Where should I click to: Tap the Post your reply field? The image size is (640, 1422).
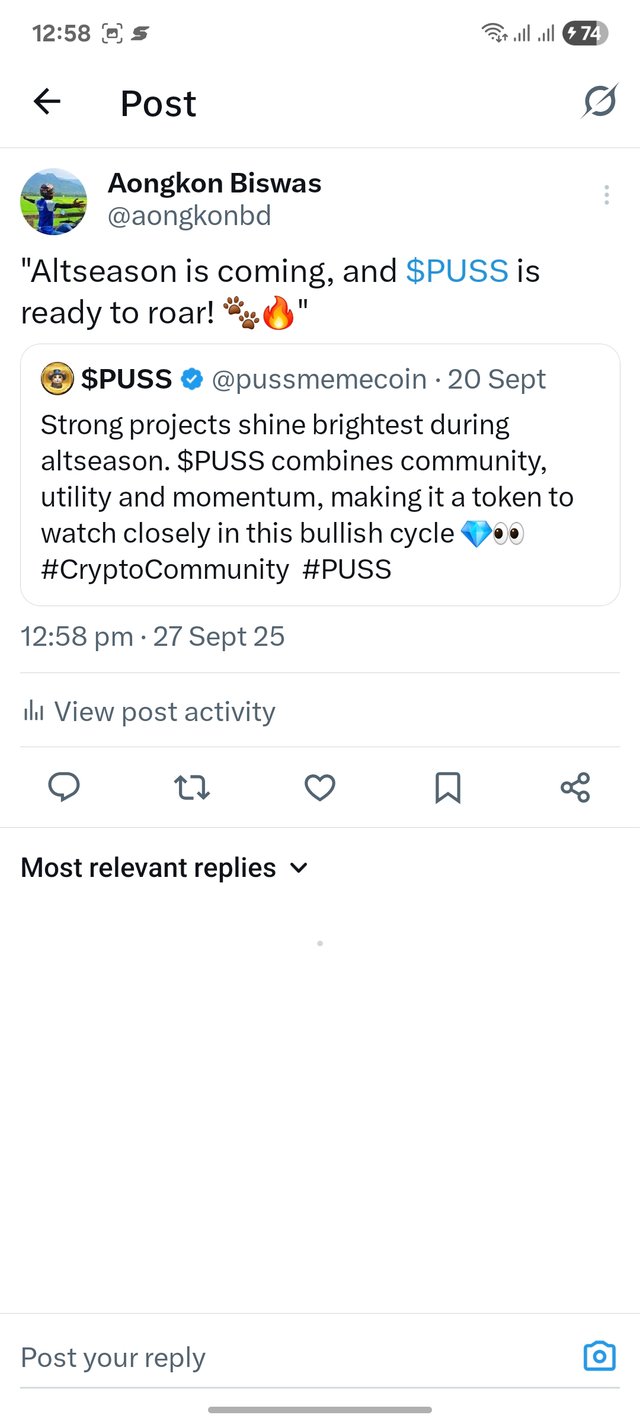tap(290, 1357)
